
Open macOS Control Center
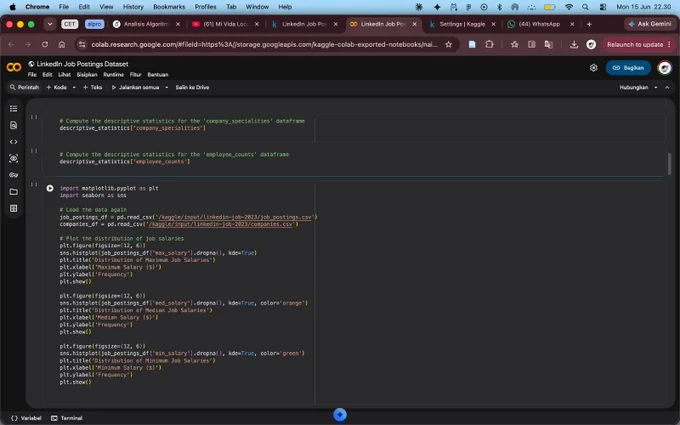pyautogui.click(x=603, y=7)
